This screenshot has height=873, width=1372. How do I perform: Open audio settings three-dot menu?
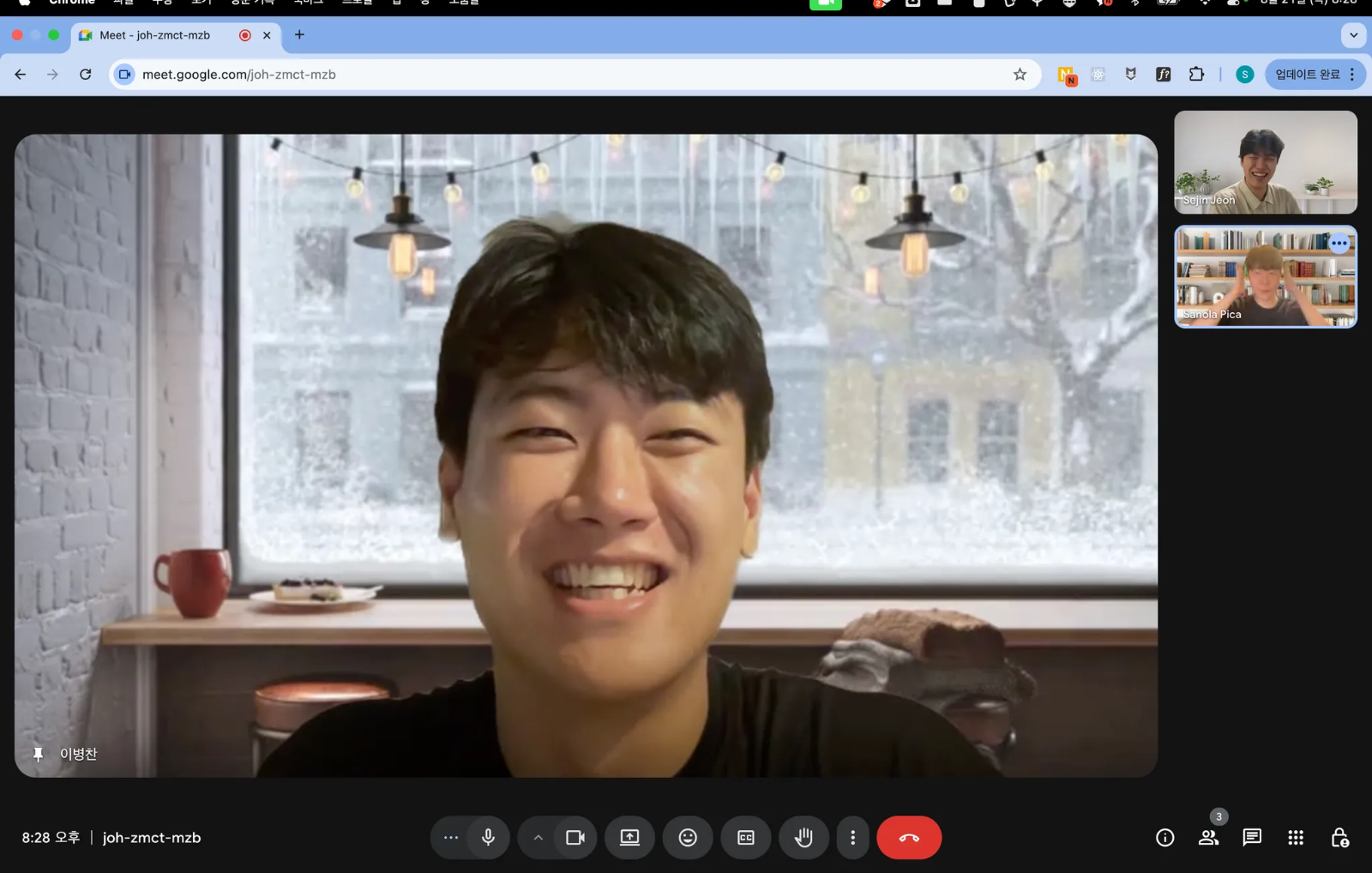point(450,837)
